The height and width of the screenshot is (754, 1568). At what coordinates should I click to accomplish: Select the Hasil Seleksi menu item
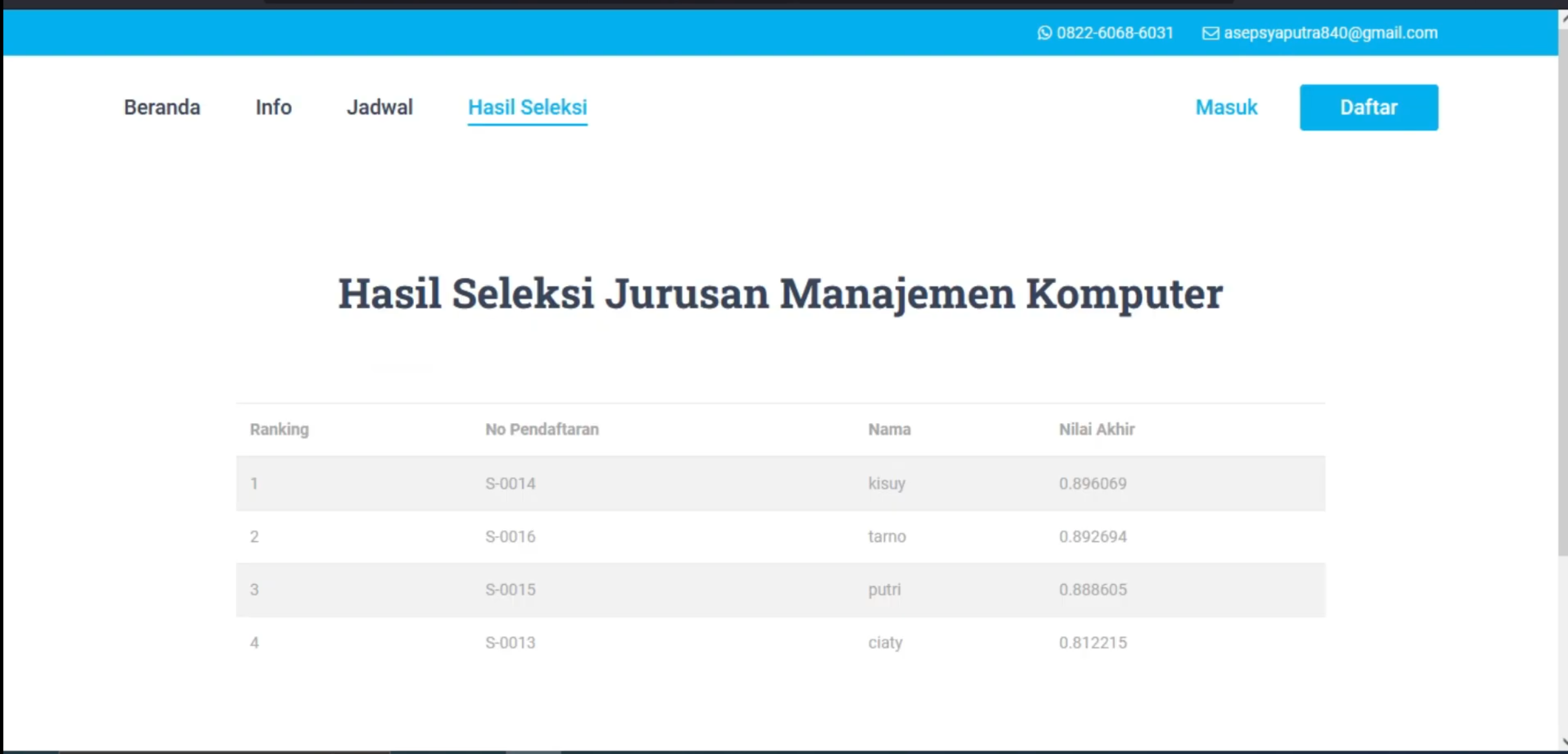[528, 107]
